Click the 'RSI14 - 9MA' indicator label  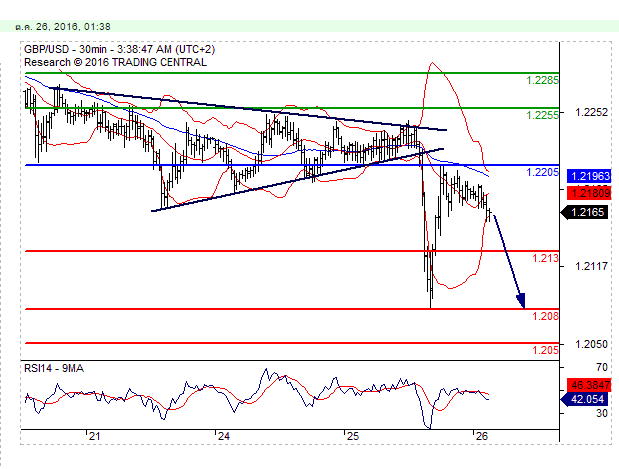tap(54, 368)
